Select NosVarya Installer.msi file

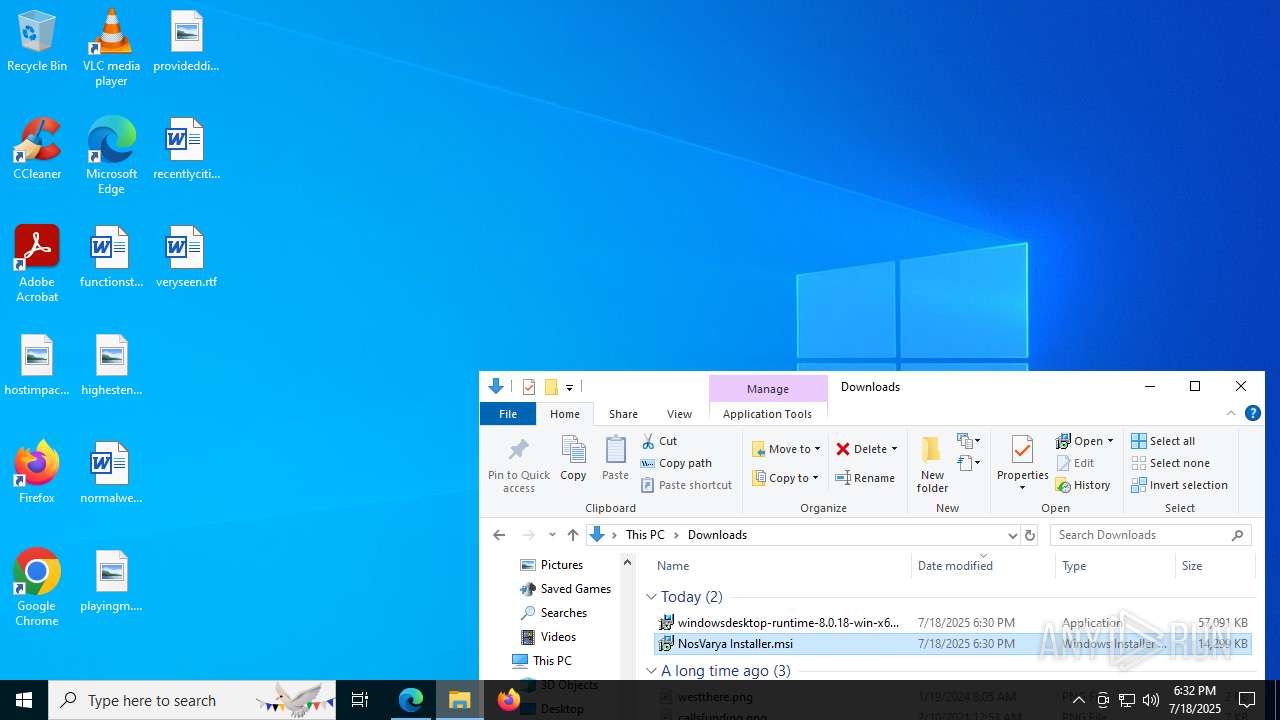pos(951,644)
